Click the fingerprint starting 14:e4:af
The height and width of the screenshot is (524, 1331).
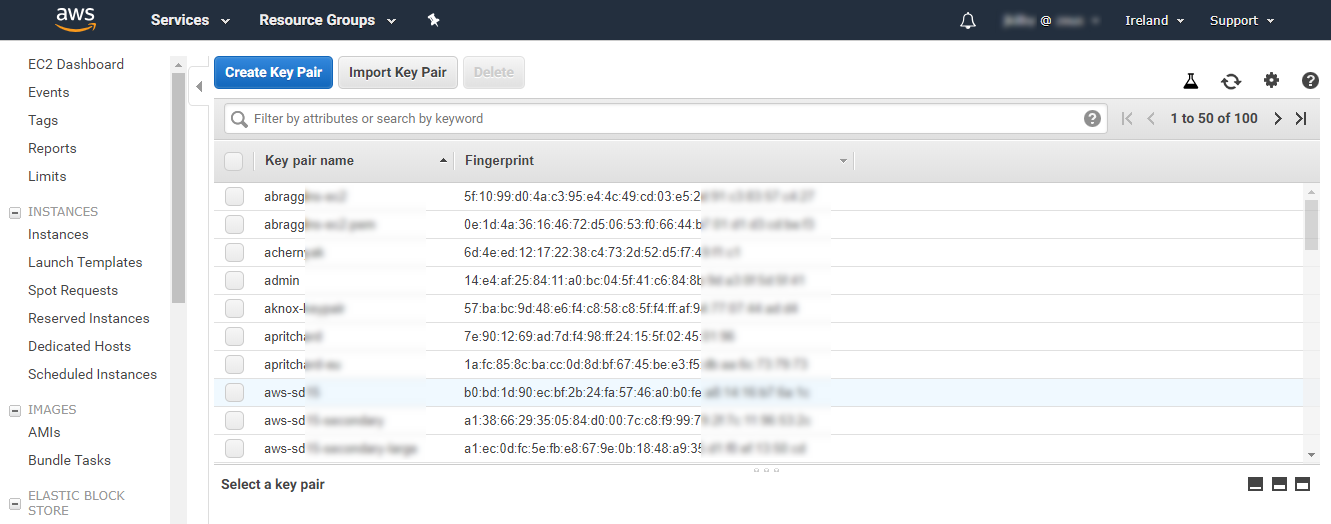click(634, 281)
